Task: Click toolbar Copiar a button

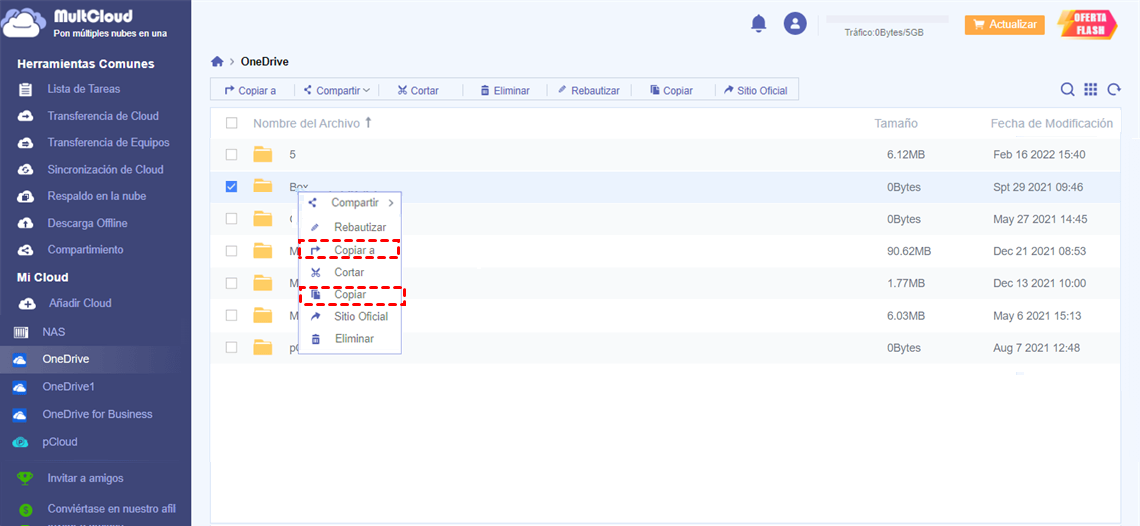Action: click(x=251, y=91)
